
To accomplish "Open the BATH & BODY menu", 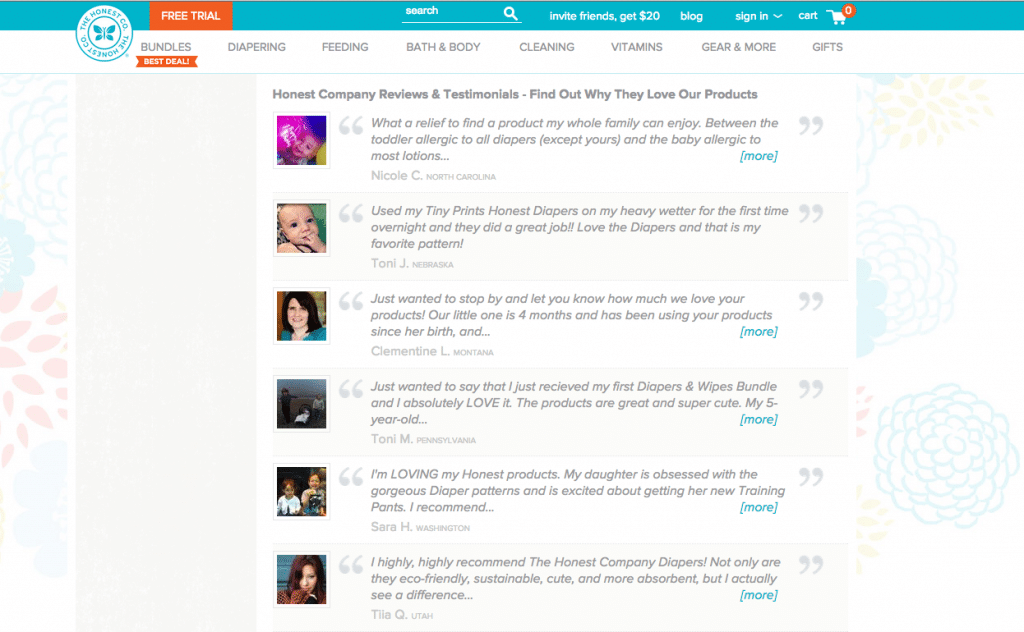I will pos(443,47).
